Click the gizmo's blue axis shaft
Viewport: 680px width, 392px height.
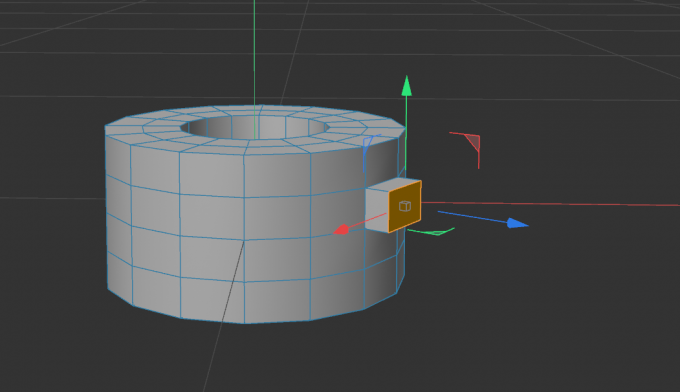coord(472,216)
